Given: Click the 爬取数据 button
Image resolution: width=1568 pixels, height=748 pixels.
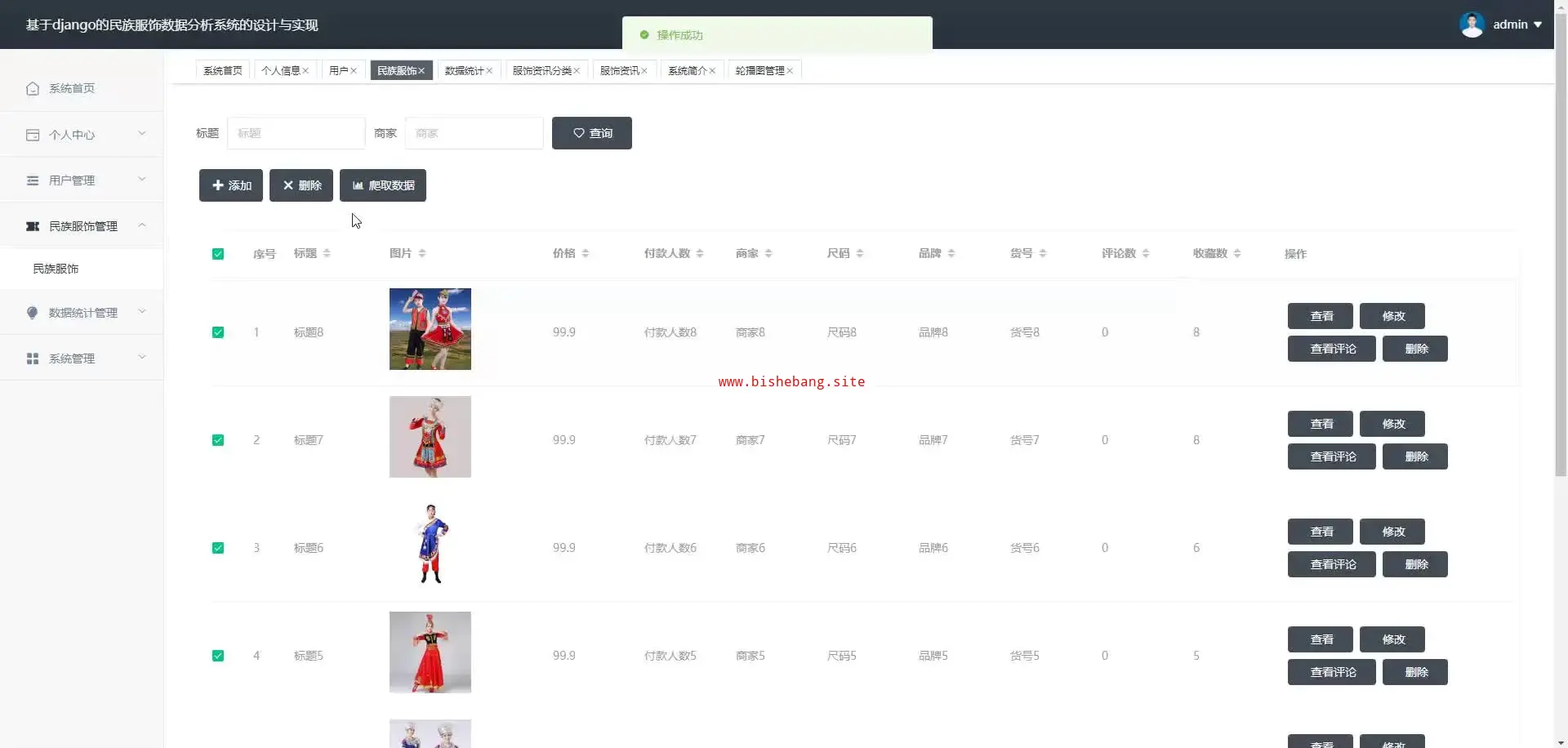Looking at the screenshot, I should click(x=383, y=185).
